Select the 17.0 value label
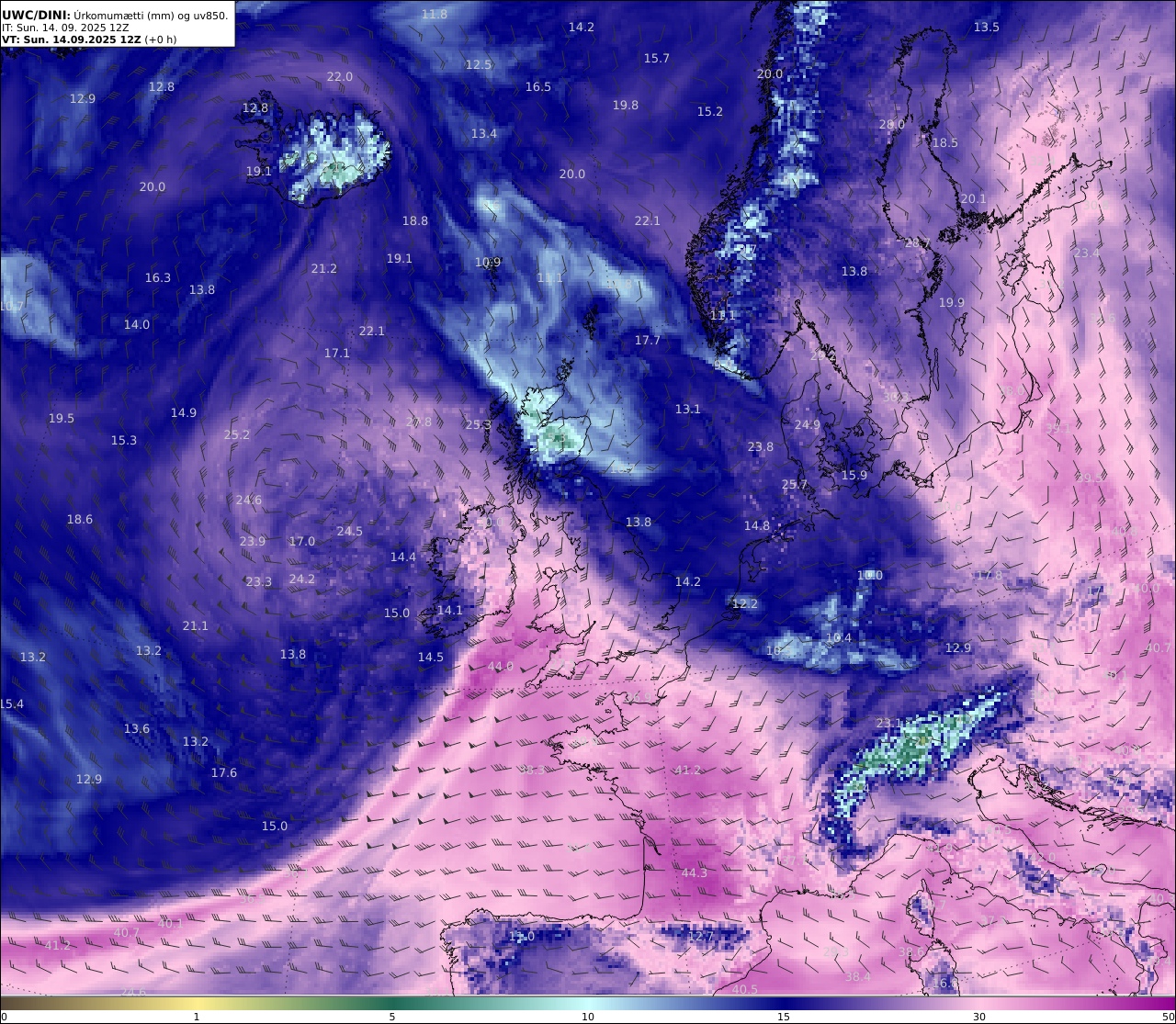1176x1024 pixels. tap(302, 541)
